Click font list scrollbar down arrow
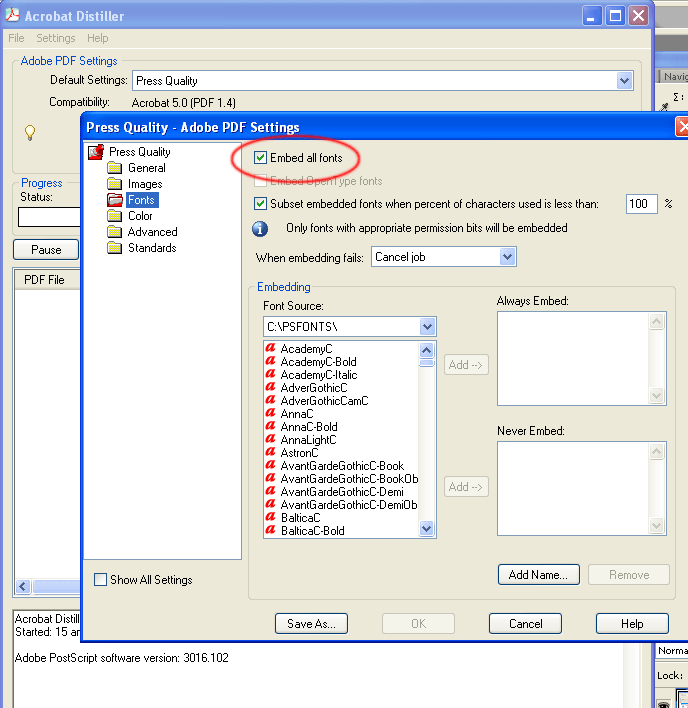Viewport: 688px width, 708px height. click(427, 528)
